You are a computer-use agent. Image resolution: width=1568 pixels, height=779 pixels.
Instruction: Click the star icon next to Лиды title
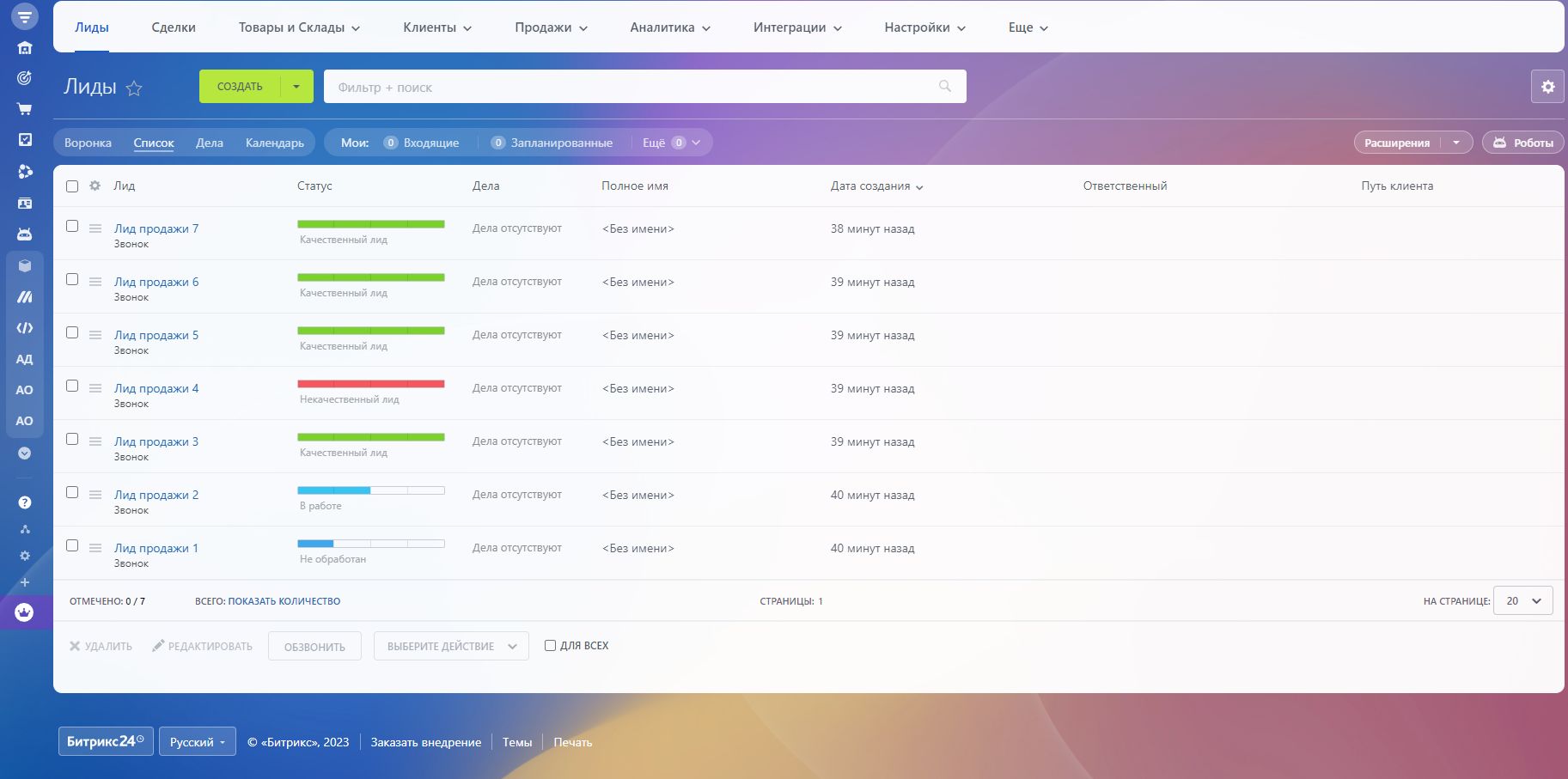tap(134, 88)
